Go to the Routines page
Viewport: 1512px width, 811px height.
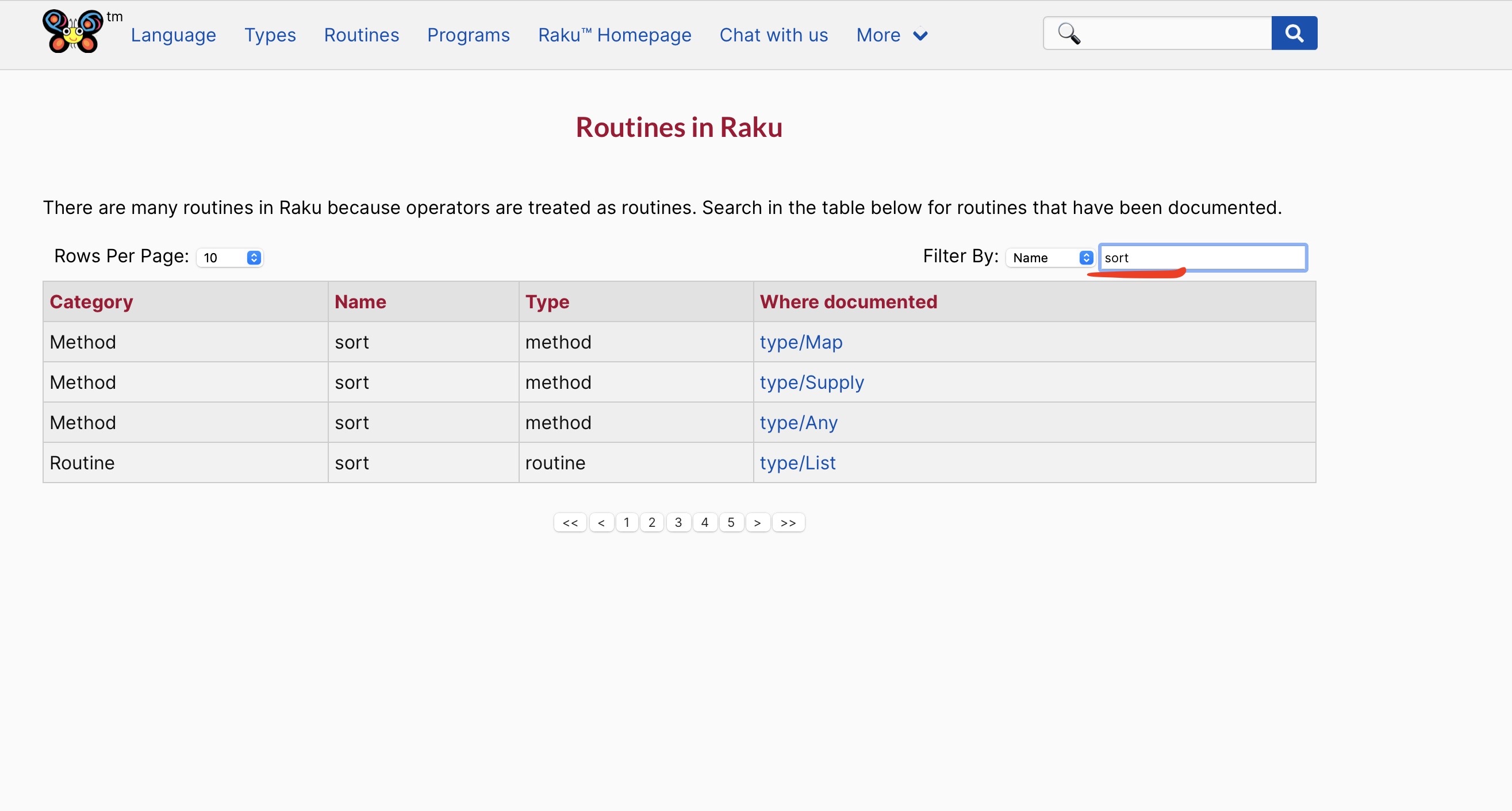[x=362, y=35]
